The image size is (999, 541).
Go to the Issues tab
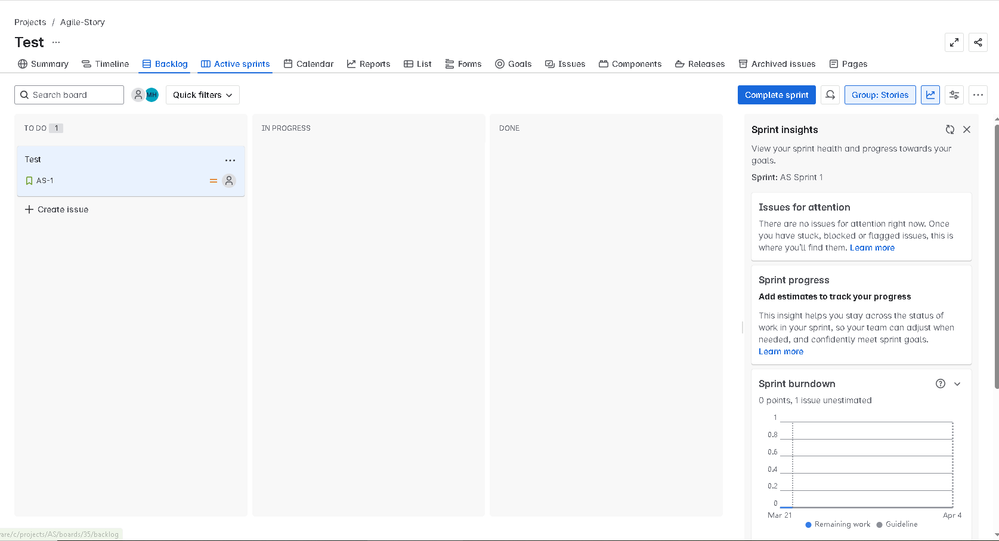pos(565,64)
